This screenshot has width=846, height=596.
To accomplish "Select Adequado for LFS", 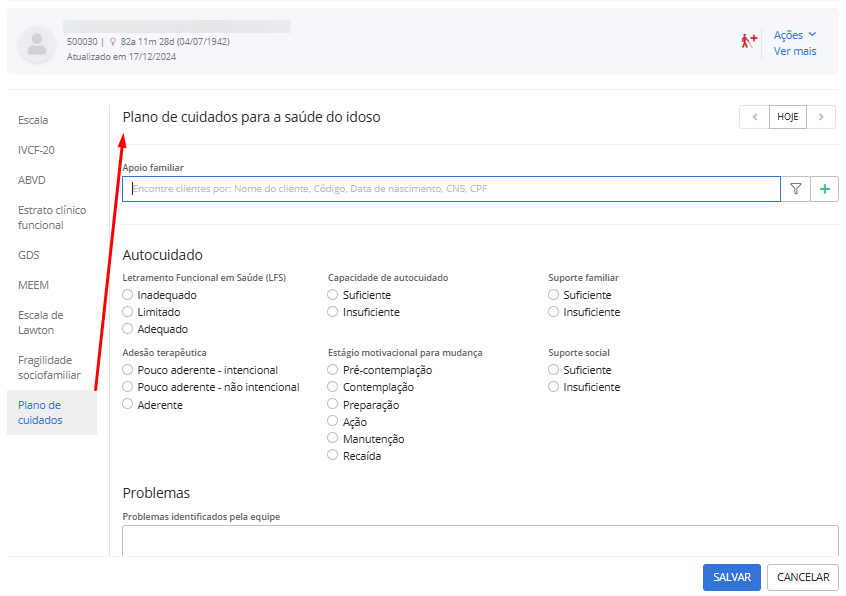I will click(127, 328).
